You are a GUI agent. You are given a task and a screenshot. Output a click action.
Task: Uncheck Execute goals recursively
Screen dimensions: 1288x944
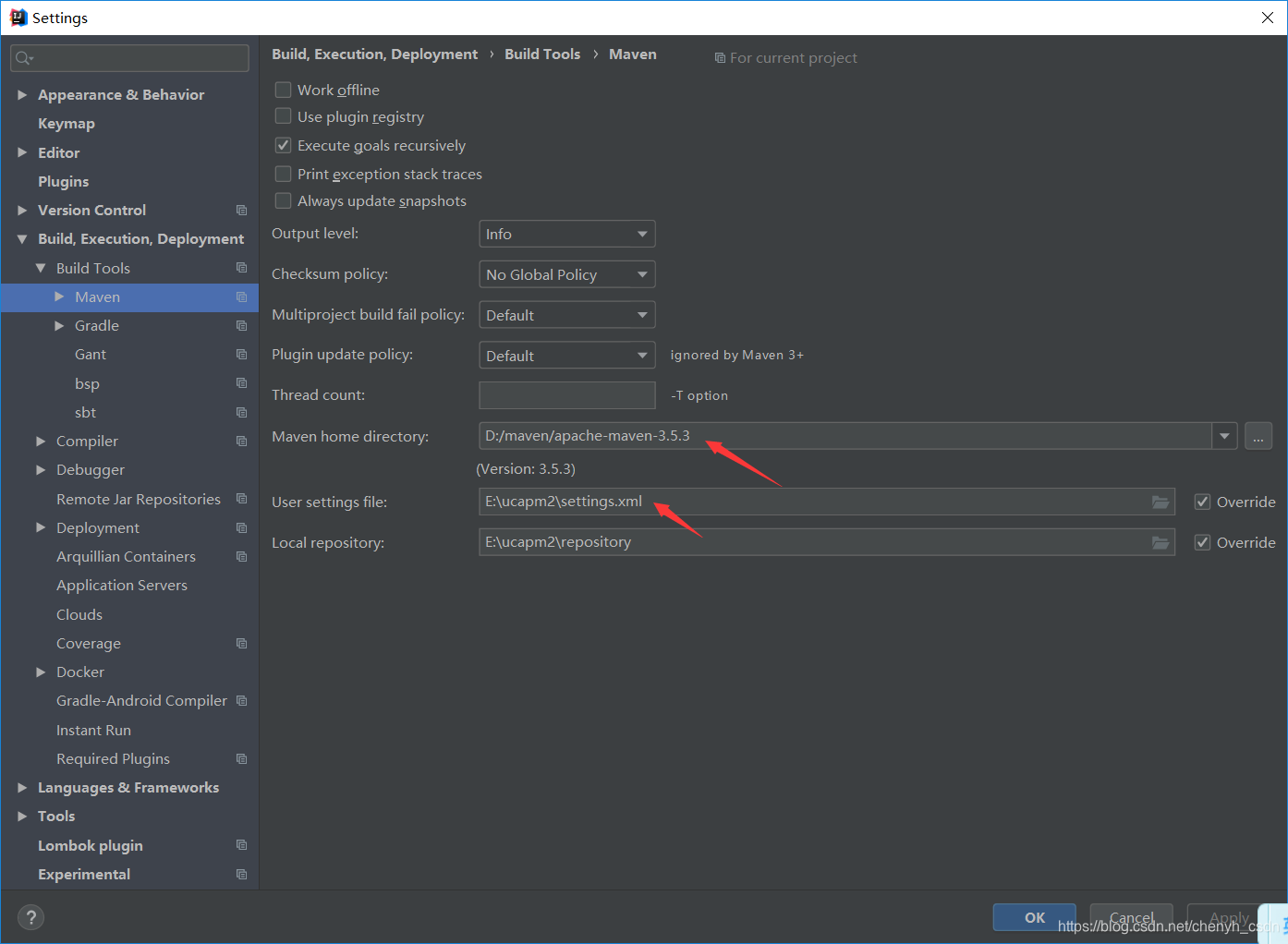(x=284, y=145)
